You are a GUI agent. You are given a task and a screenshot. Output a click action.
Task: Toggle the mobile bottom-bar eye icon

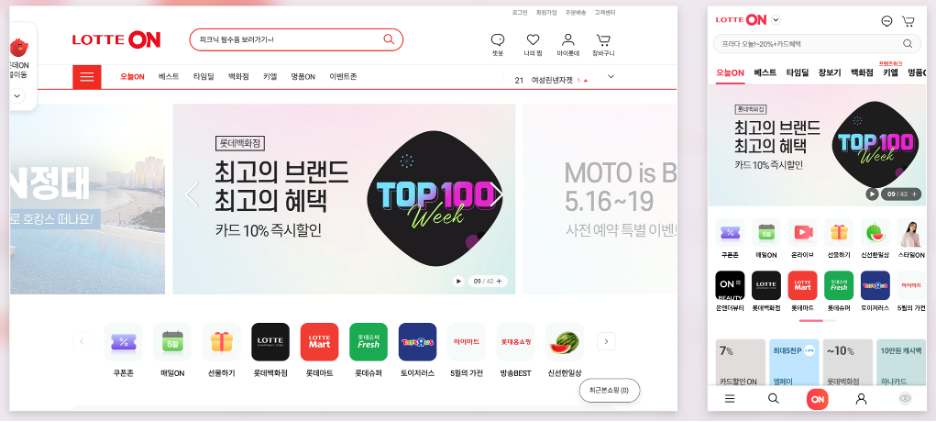[905, 399]
